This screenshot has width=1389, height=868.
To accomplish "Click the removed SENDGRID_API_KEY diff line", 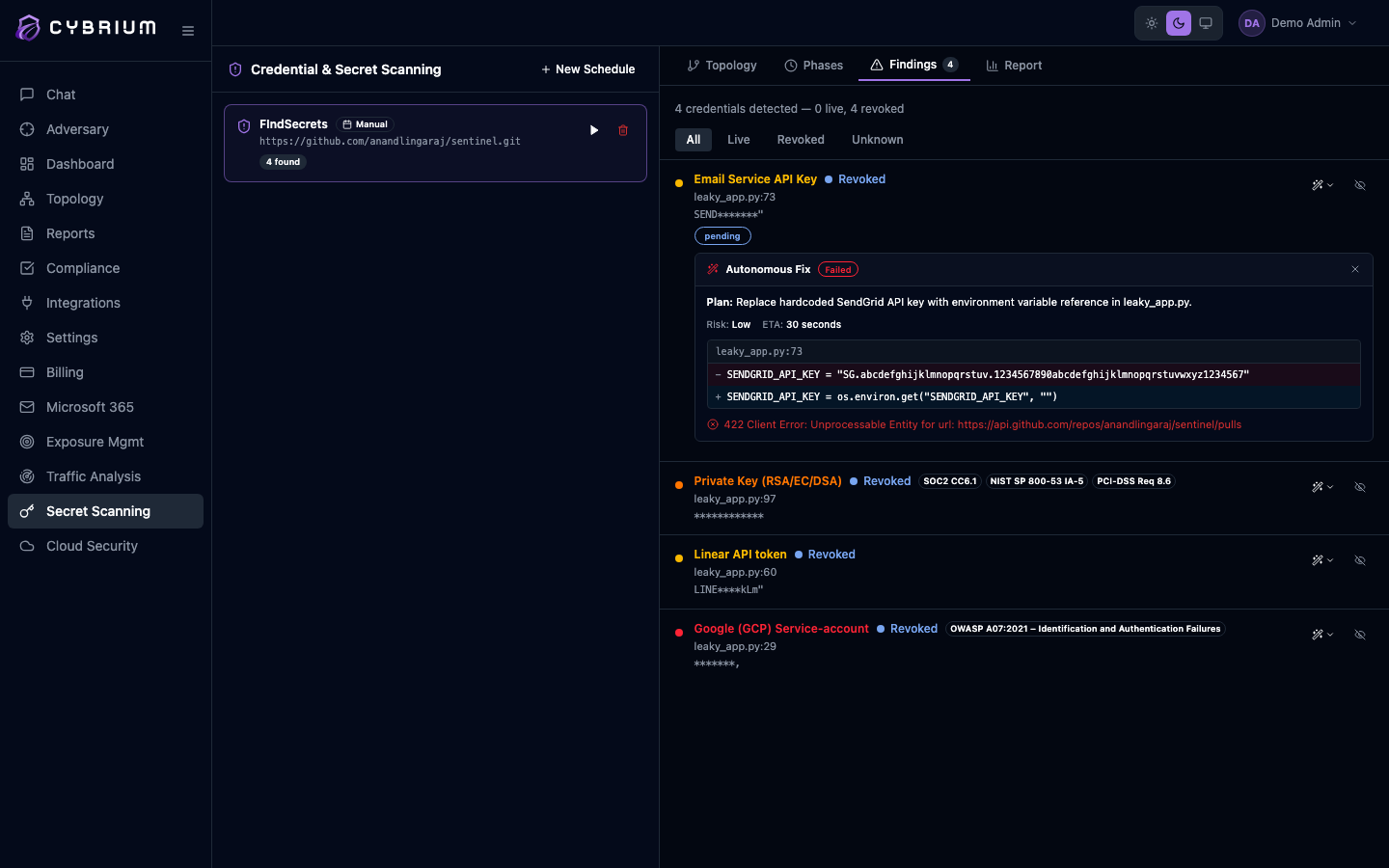I will (1033, 374).
